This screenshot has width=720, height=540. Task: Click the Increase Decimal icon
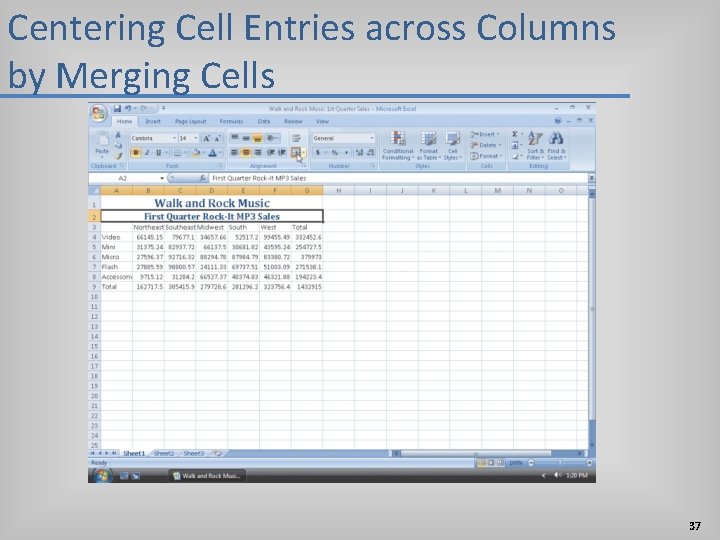pos(359,152)
